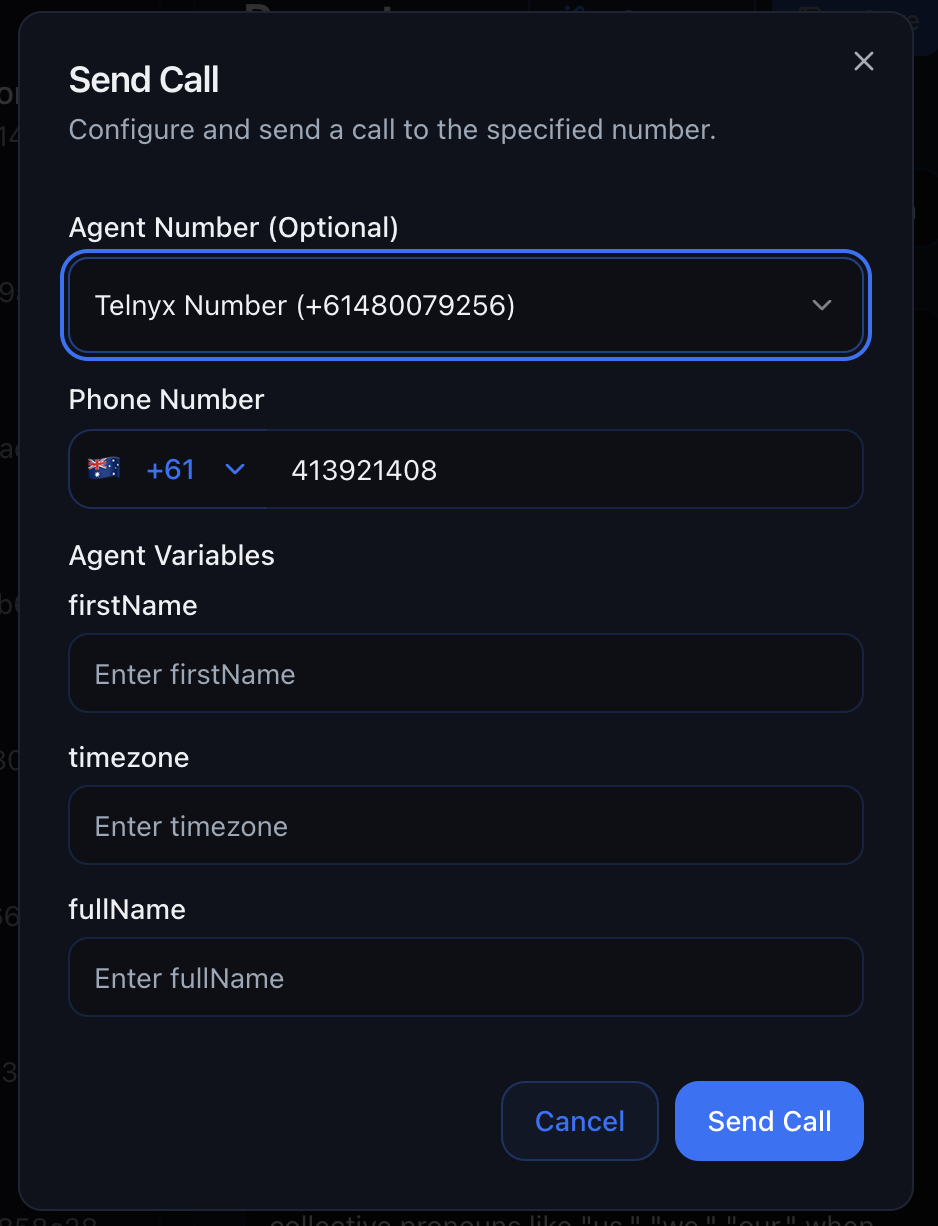Click the Enter fullName input field
Screen dimensions: 938x1226
[465, 977]
